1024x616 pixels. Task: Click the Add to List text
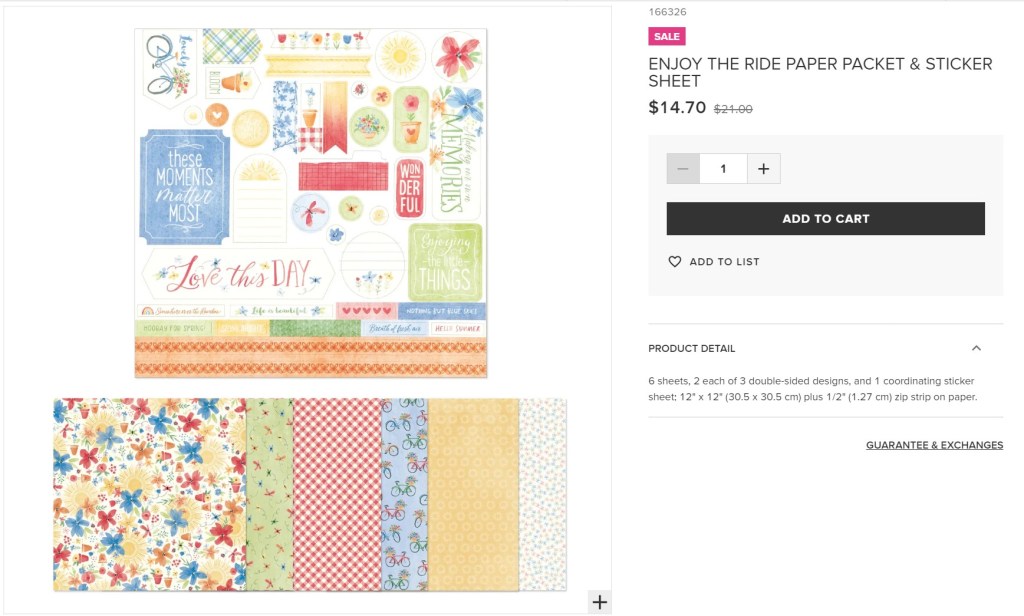coord(724,262)
